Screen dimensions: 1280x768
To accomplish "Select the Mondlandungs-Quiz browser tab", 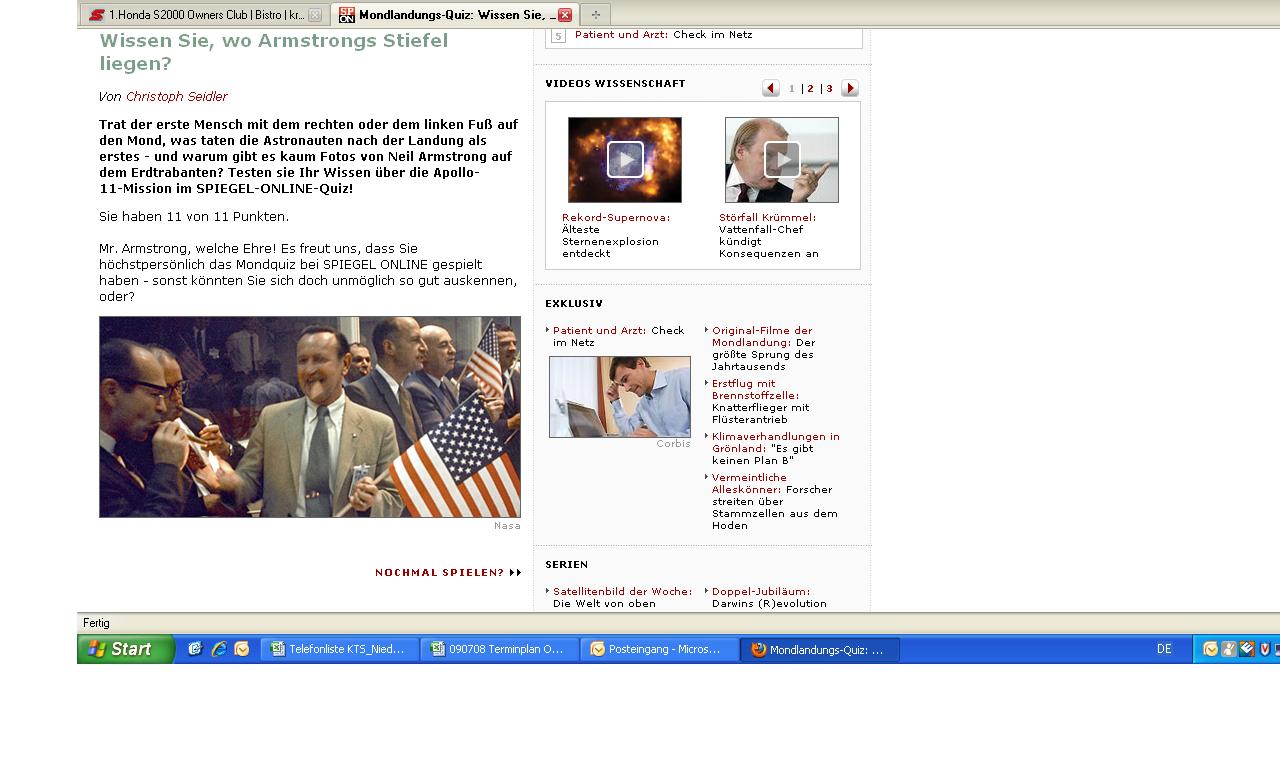I will coord(447,15).
